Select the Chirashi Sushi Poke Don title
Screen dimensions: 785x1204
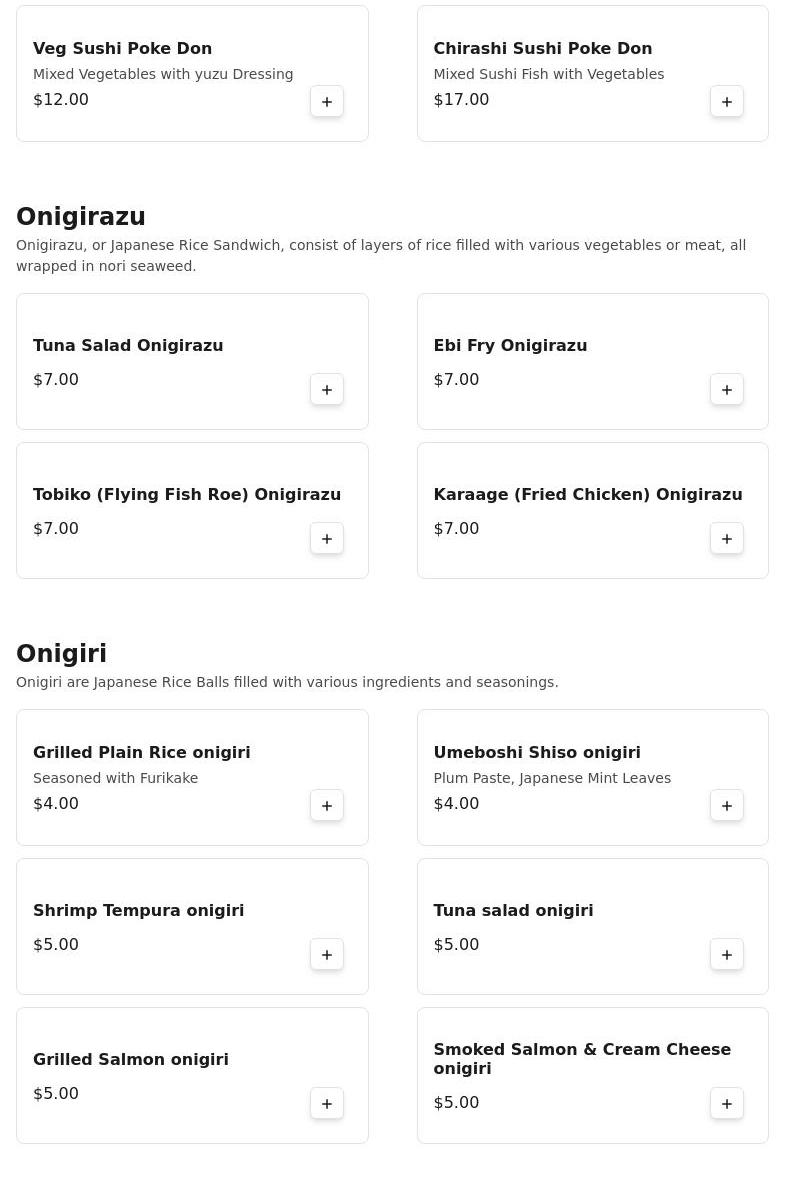(542, 48)
